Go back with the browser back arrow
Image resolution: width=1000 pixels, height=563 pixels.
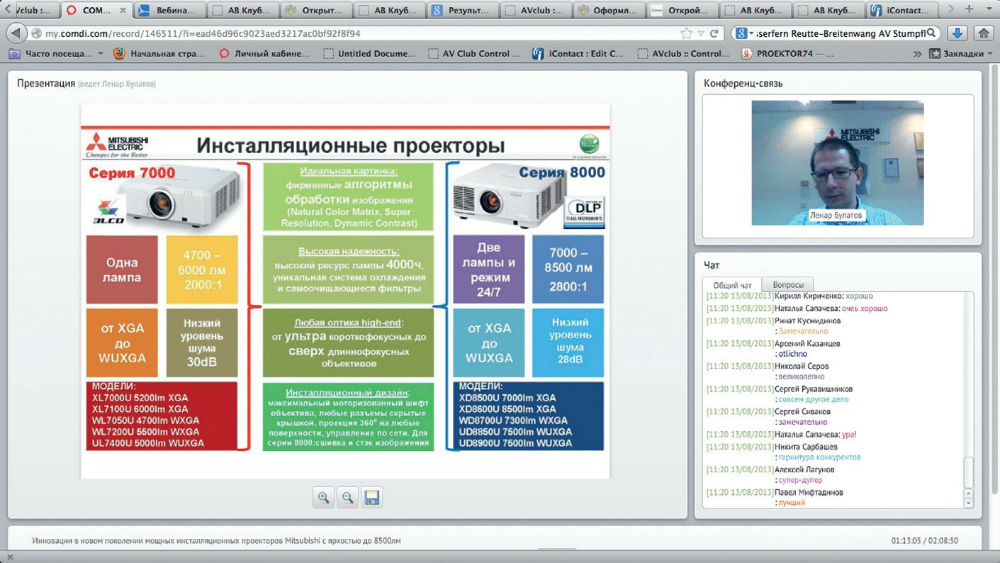coord(17,33)
